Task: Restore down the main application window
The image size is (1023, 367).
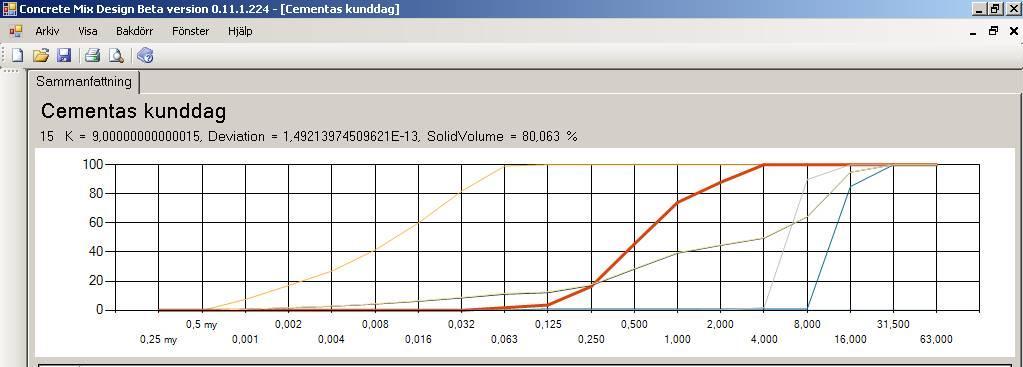Action: click(x=995, y=8)
